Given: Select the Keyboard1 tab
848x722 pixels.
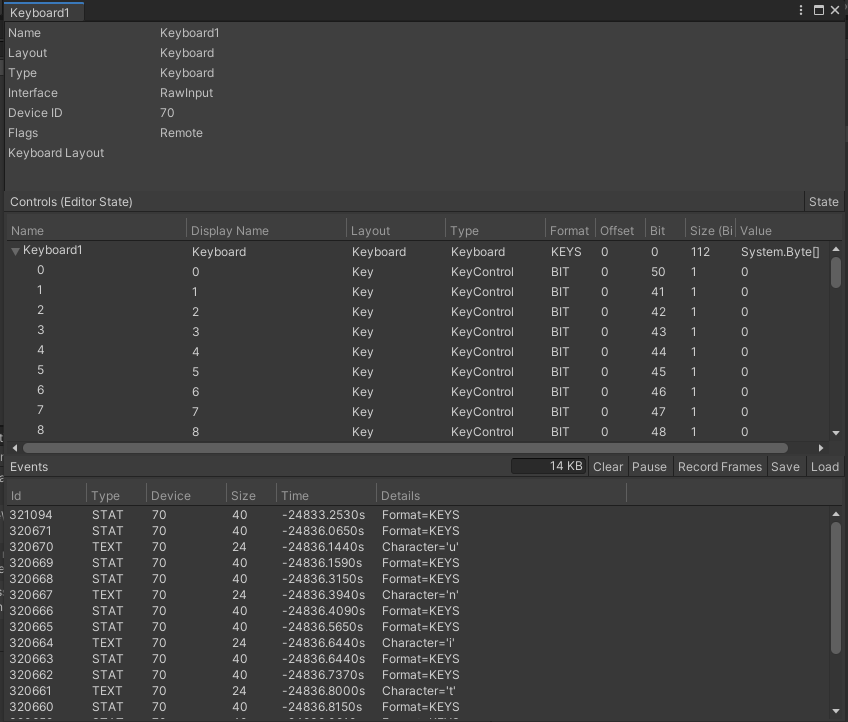Looking at the screenshot, I should tap(40, 12).
